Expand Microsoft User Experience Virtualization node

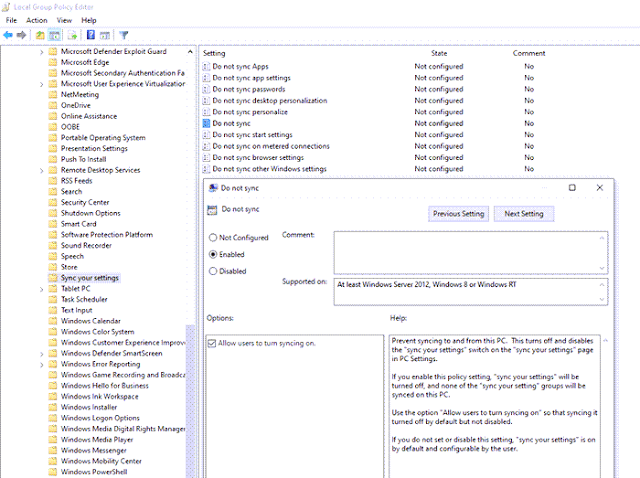(42, 84)
